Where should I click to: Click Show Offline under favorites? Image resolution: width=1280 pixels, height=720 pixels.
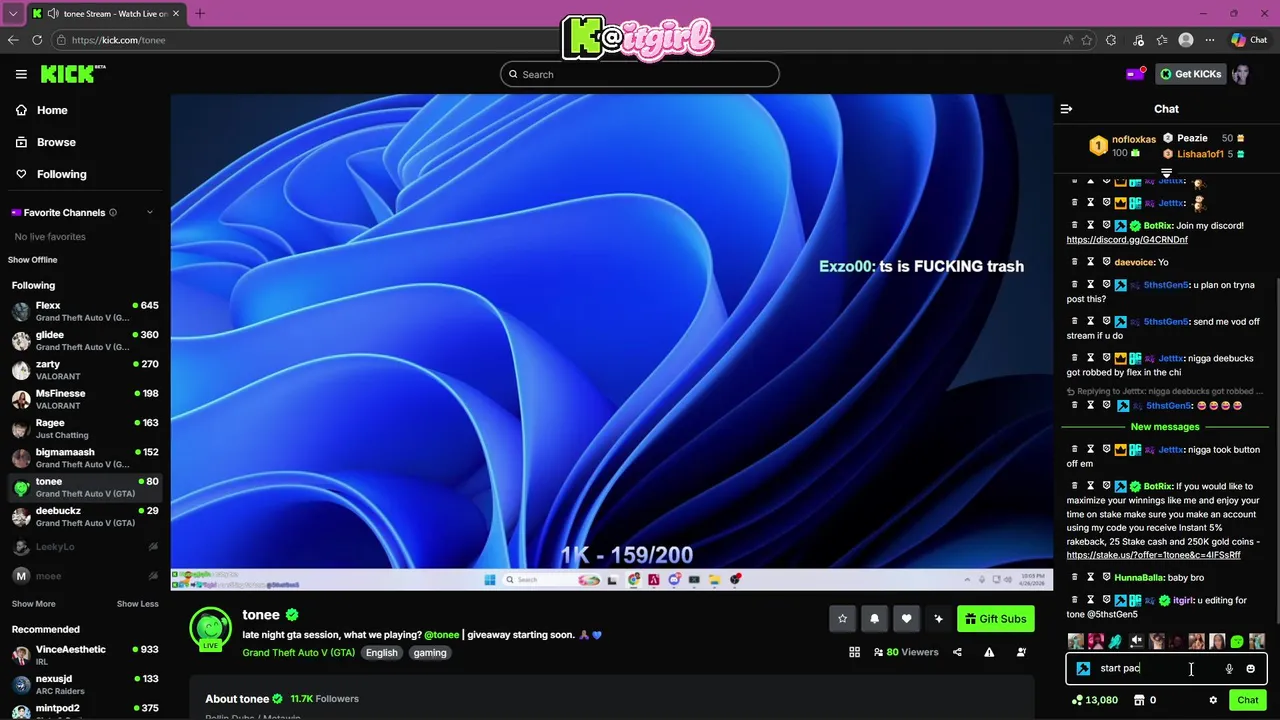click(x=32, y=260)
